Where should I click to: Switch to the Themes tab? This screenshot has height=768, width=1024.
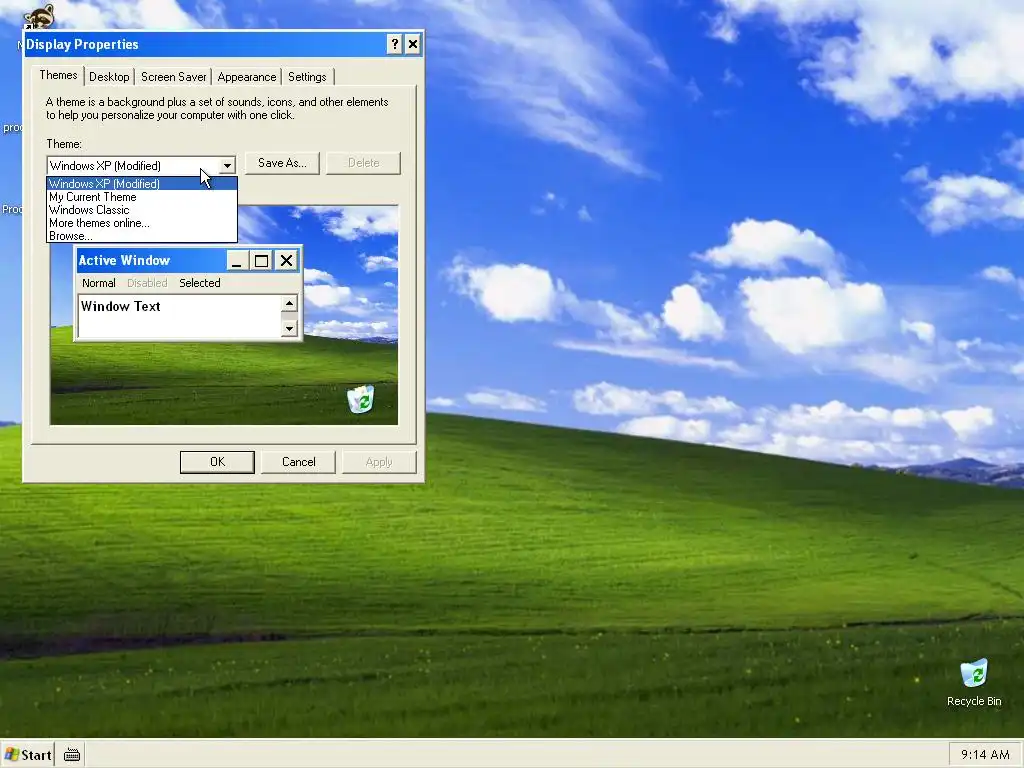pos(58,75)
